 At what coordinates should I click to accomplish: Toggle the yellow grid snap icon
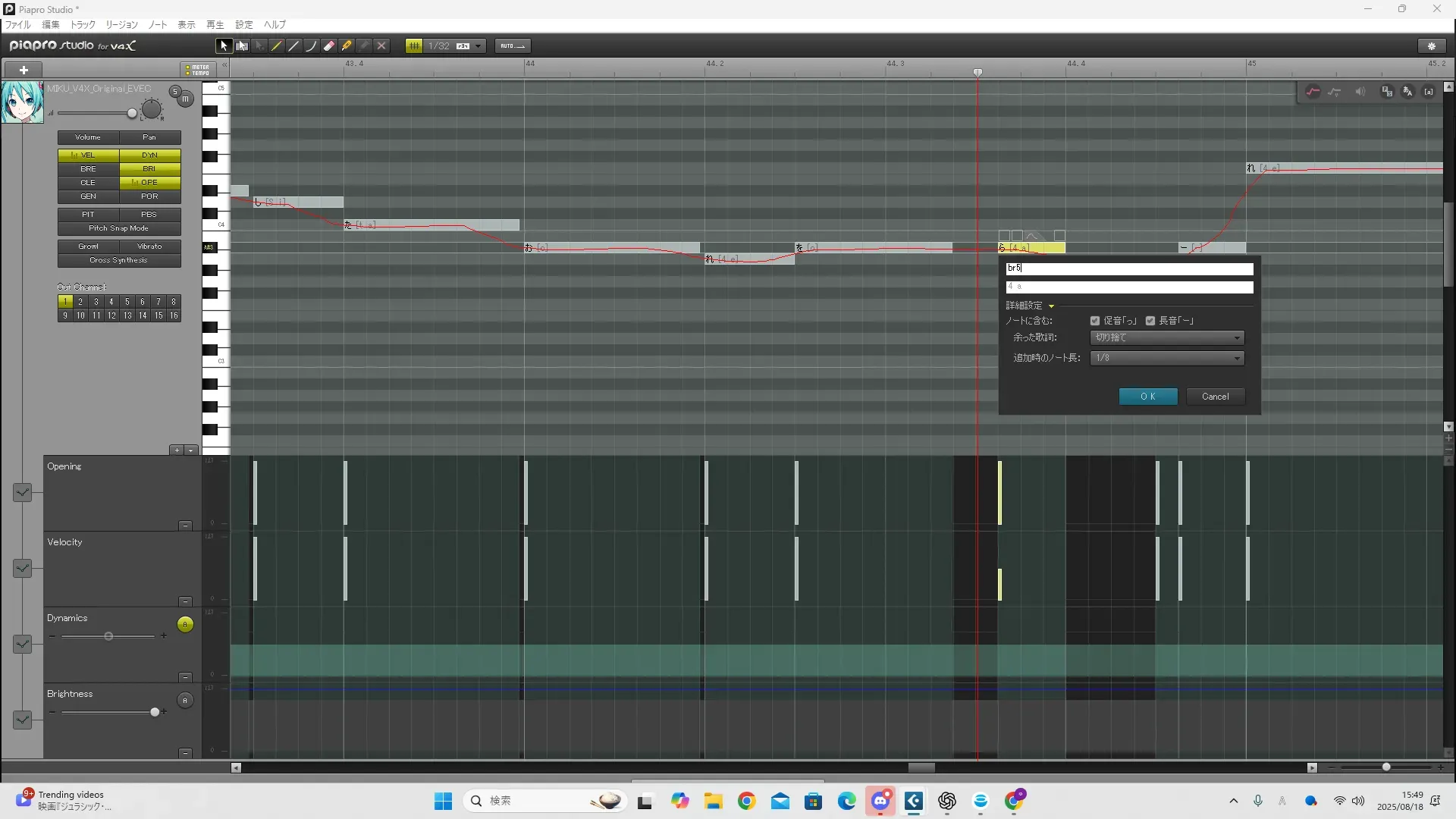pyautogui.click(x=414, y=46)
